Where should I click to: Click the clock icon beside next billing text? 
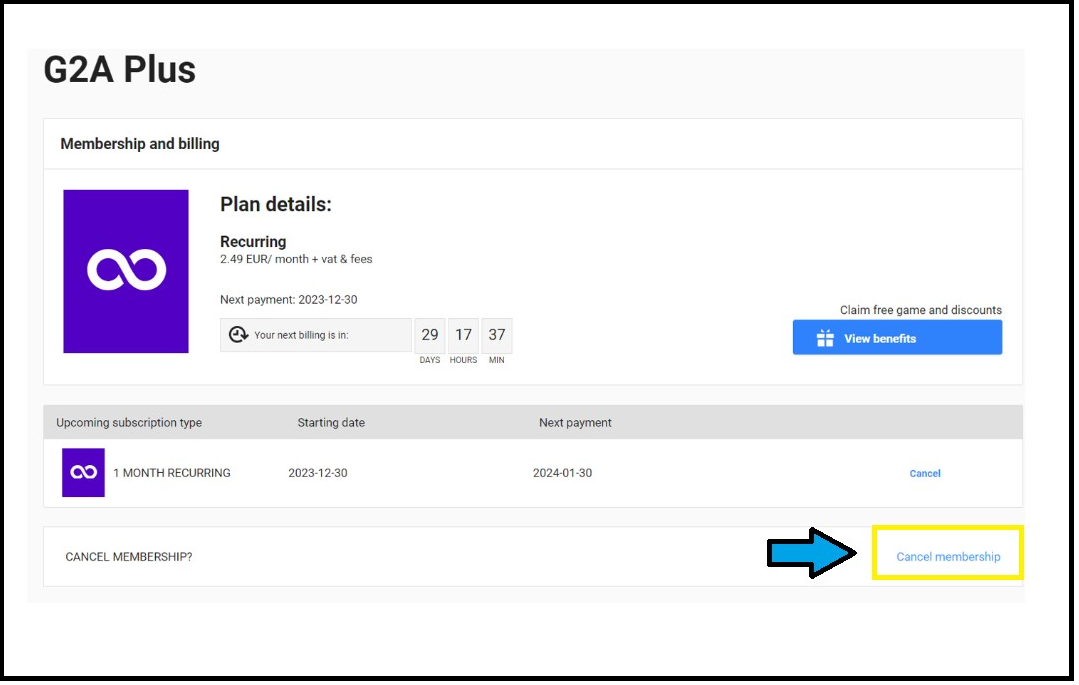[x=238, y=335]
